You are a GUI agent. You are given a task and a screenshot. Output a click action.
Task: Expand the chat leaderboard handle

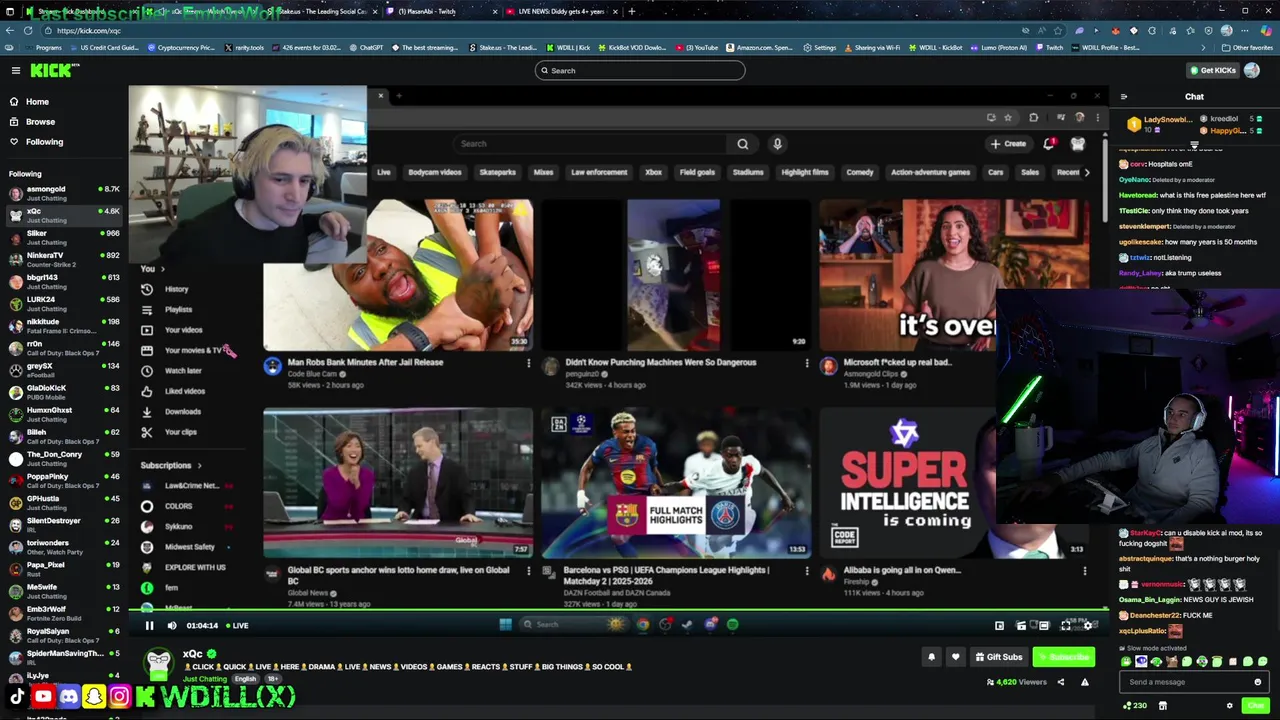pos(1194,146)
